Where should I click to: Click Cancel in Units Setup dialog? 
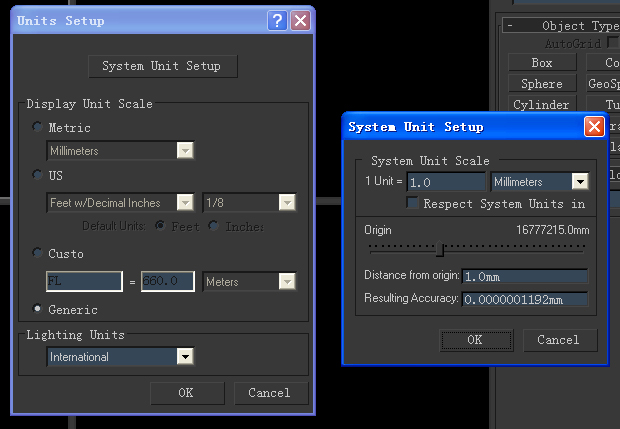[271, 393]
